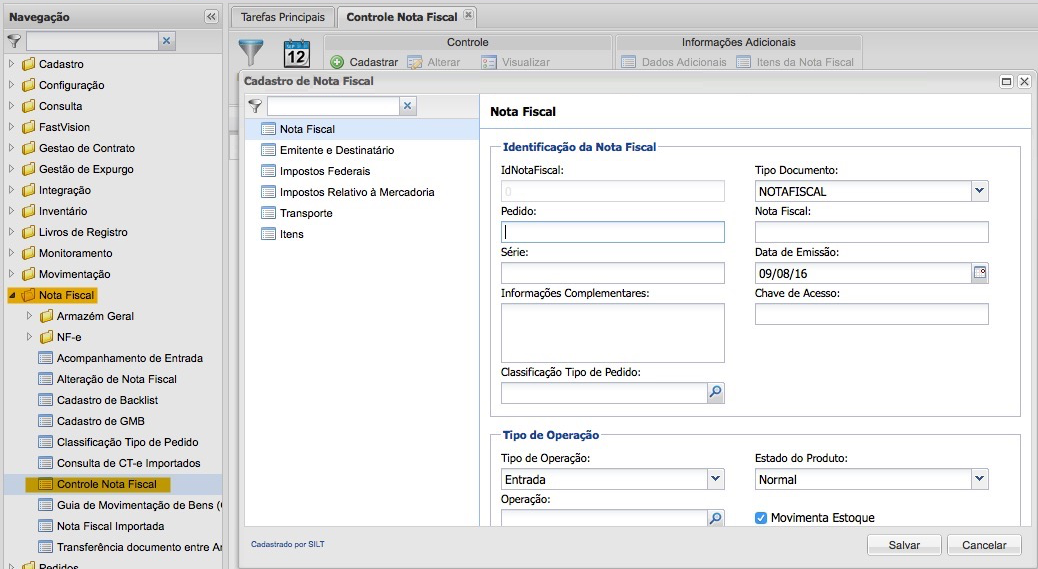Open the Transporte section
1038x569 pixels.
[x=361, y=213]
